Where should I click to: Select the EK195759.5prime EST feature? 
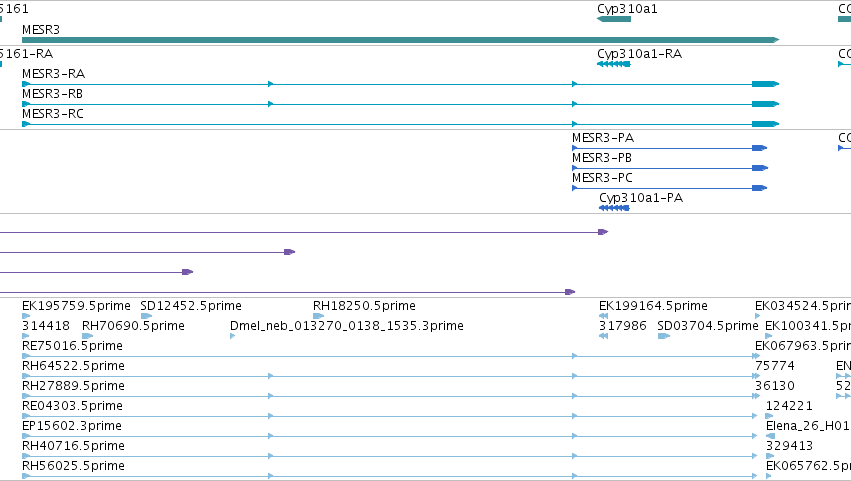(x=26, y=316)
